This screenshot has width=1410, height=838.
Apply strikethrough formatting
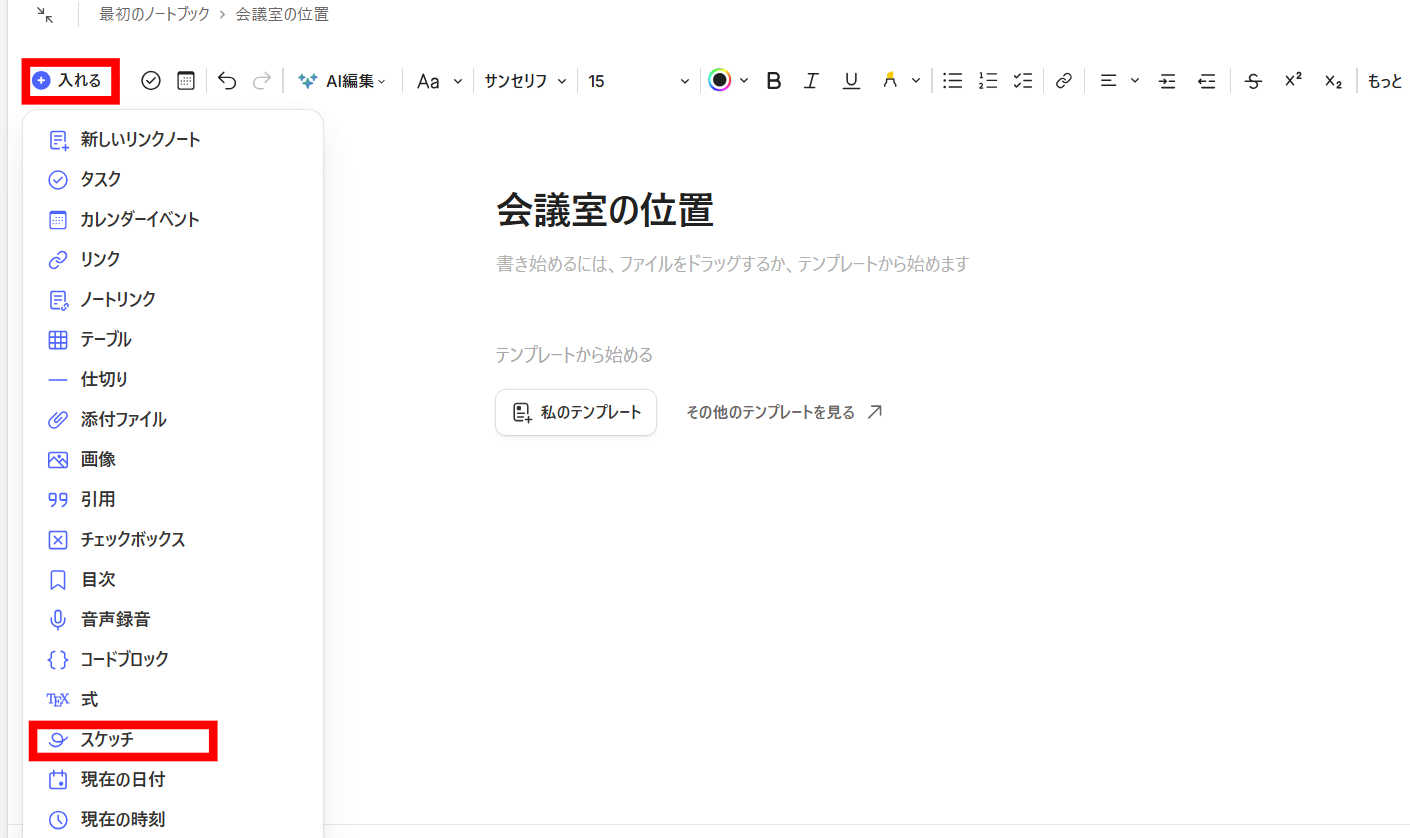tap(1253, 80)
